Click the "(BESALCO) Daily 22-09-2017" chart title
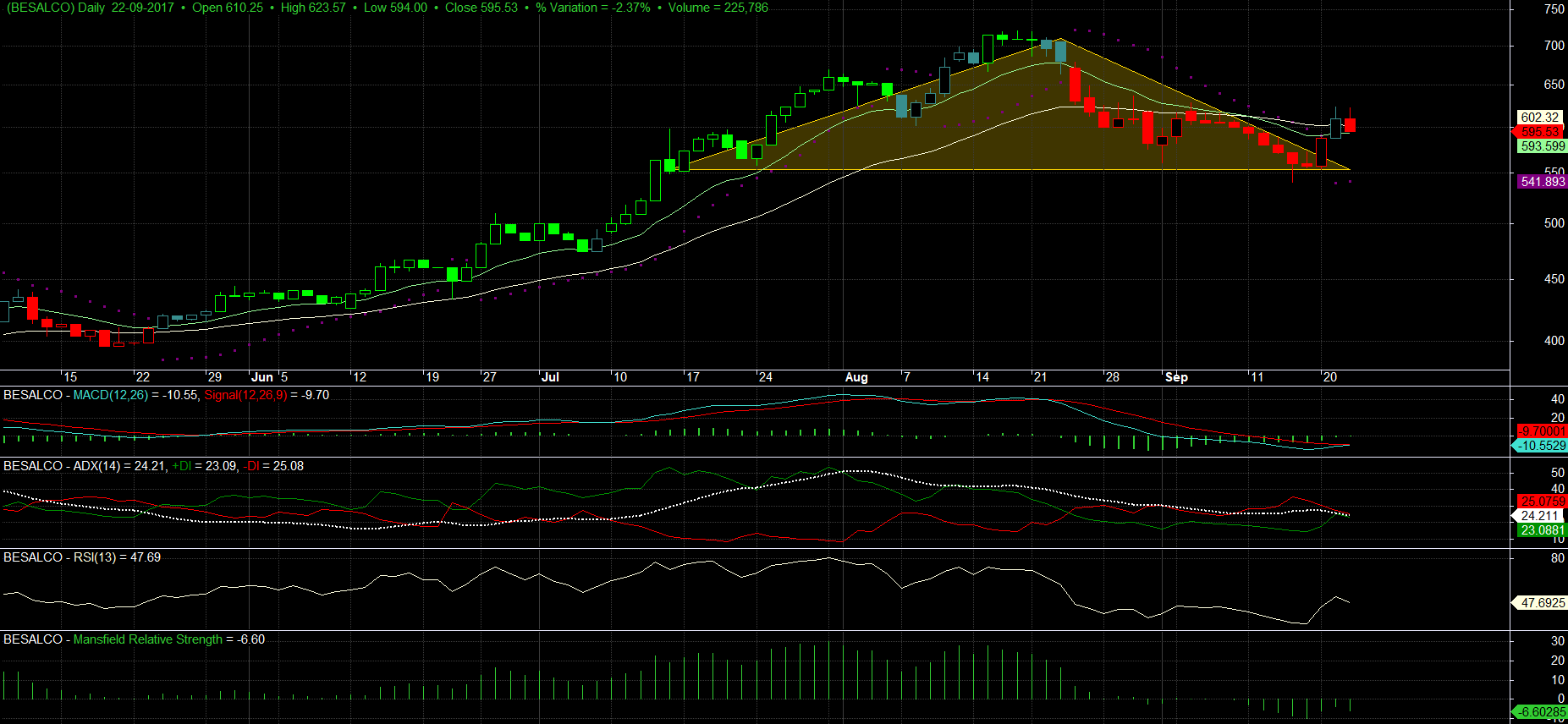The width and height of the screenshot is (1568, 724). [x=91, y=8]
